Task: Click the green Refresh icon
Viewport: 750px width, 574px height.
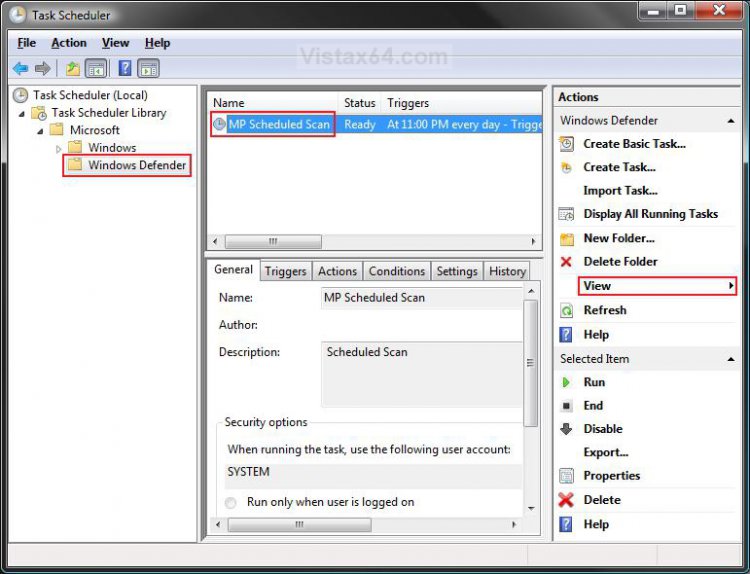Action: [567, 310]
